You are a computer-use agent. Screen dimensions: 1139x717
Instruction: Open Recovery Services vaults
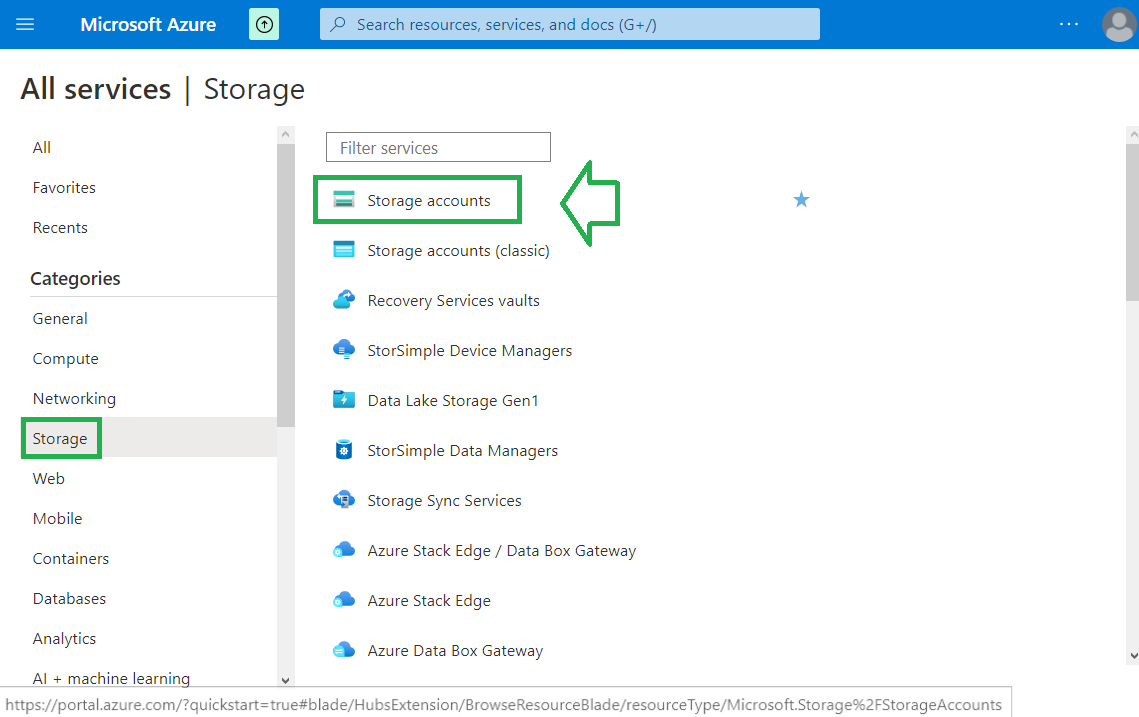click(x=453, y=301)
